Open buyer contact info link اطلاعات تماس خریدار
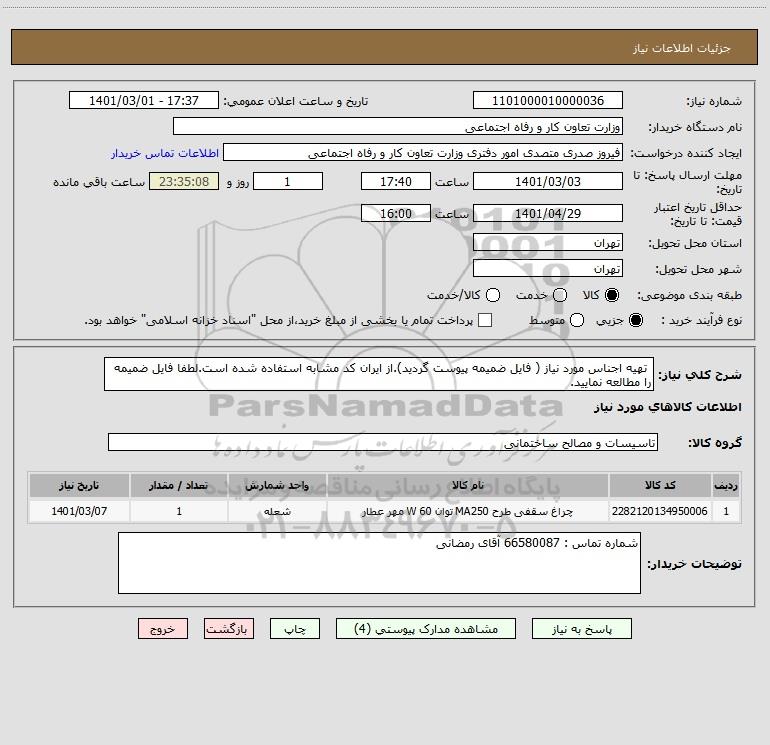Image resolution: width=770 pixels, height=745 pixels. (x=165, y=153)
